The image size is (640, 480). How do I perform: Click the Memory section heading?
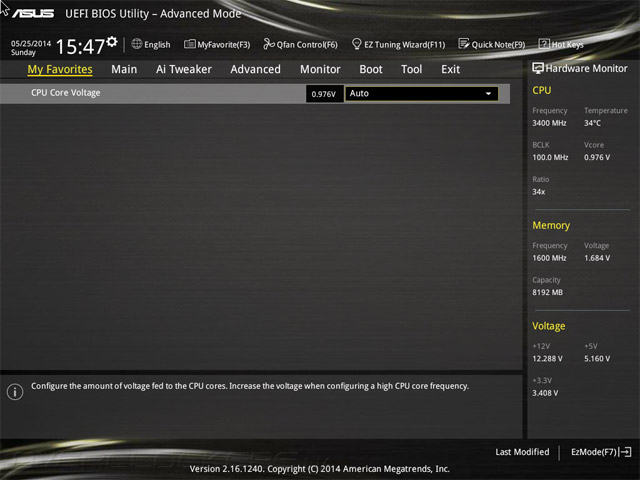tap(551, 225)
